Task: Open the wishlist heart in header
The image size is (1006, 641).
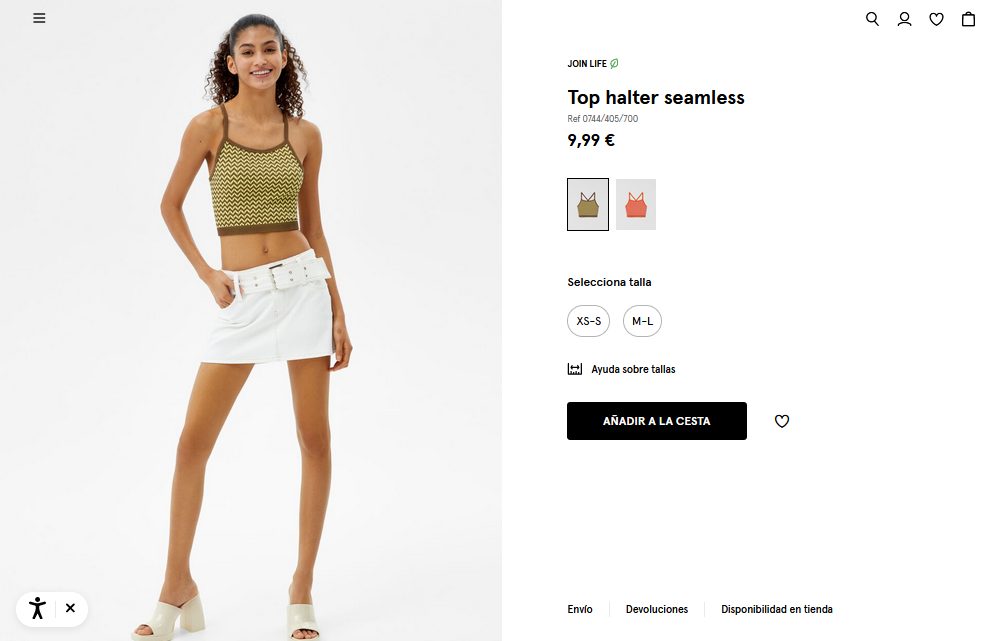Action: click(936, 19)
